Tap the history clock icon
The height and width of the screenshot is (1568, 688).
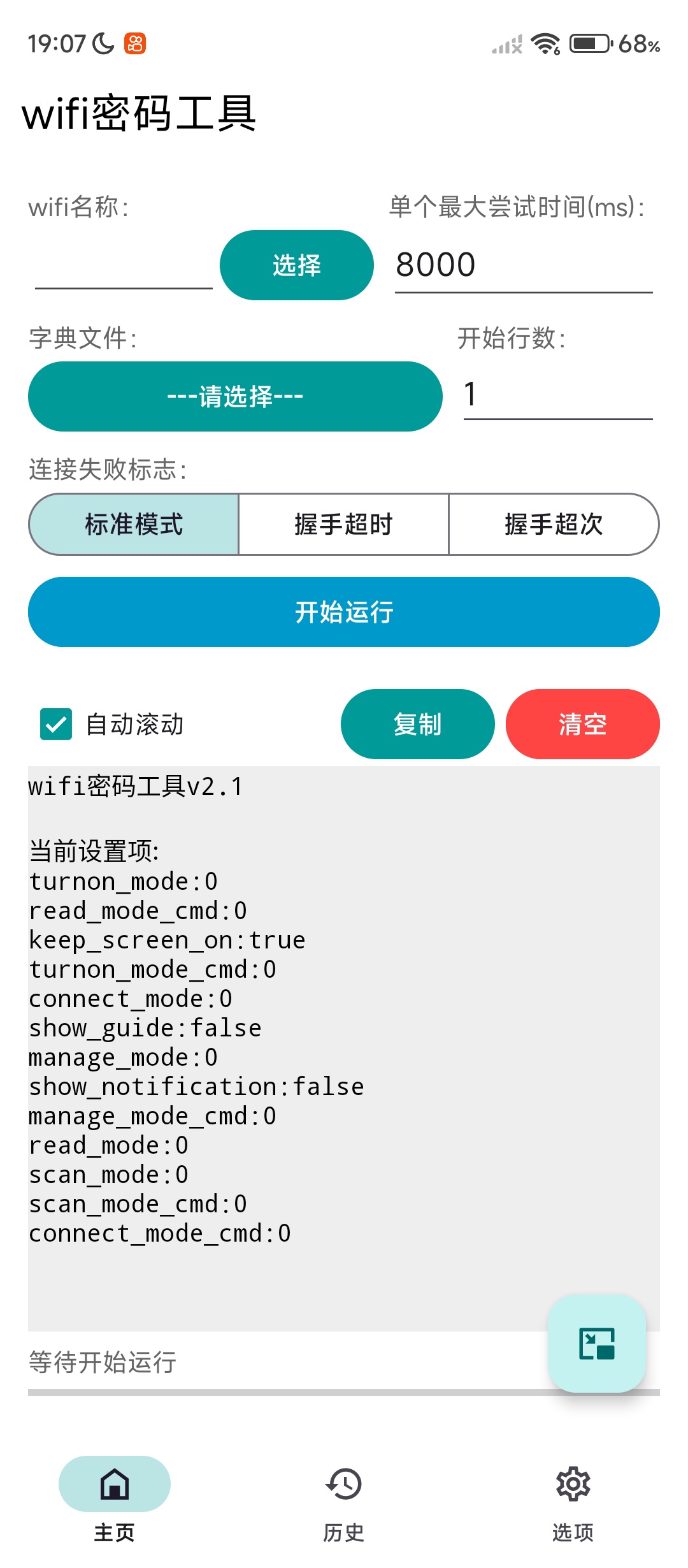pyautogui.click(x=343, y=1483)
